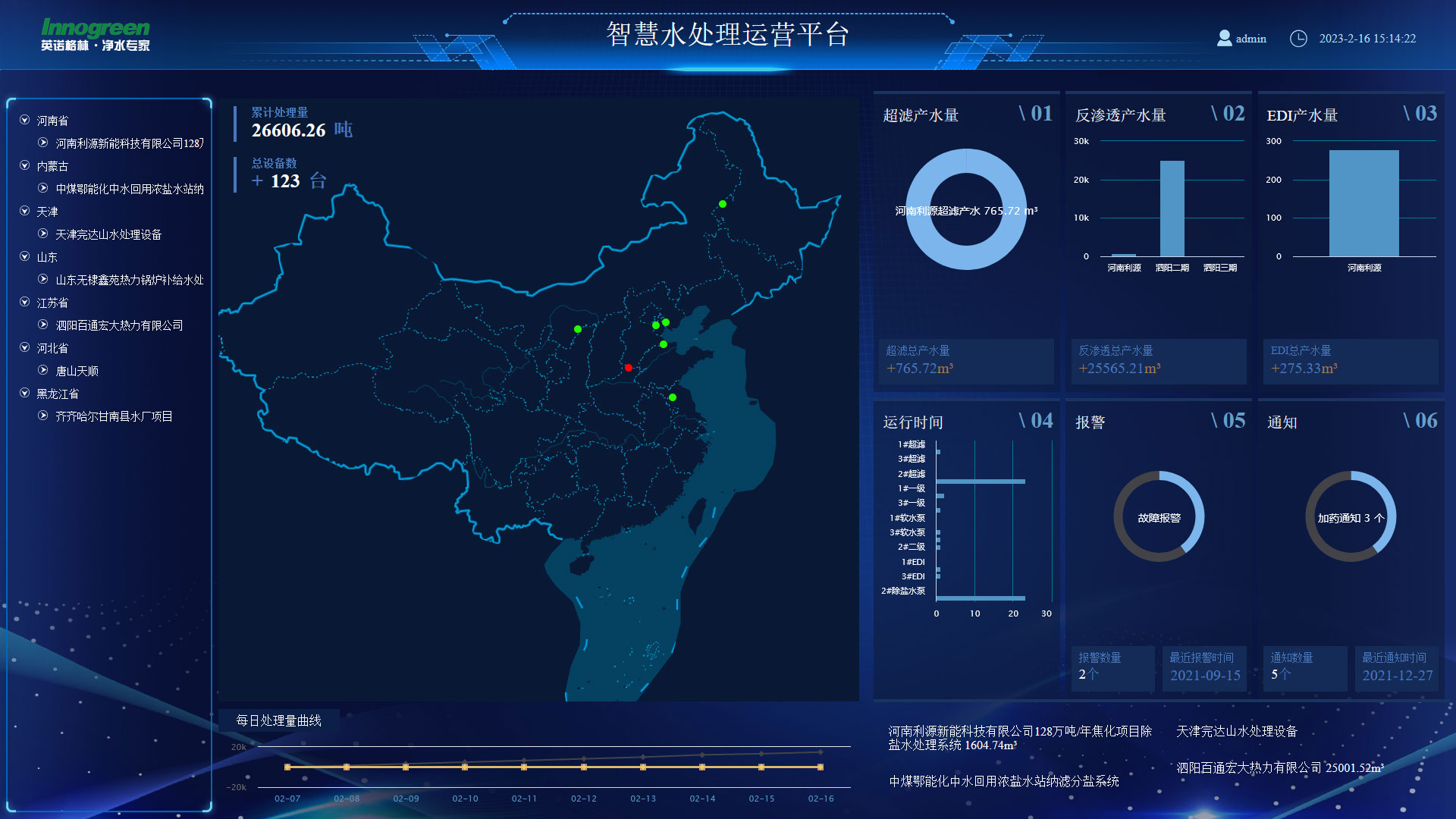The image size is (1456, 819).
Task: Click the 02-16 data point on curve
Action: [820, 767]
